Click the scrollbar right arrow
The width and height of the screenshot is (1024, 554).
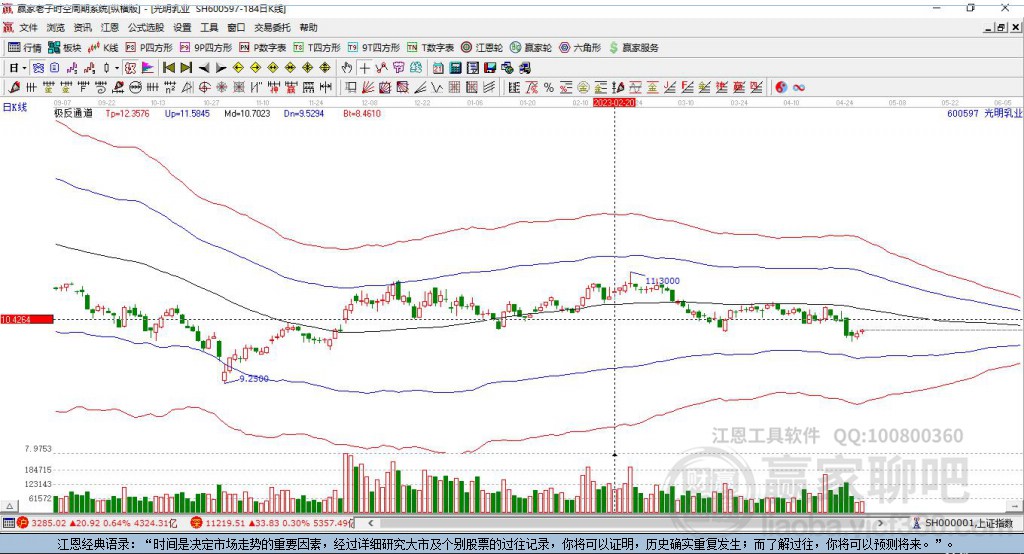click(880, 523)
